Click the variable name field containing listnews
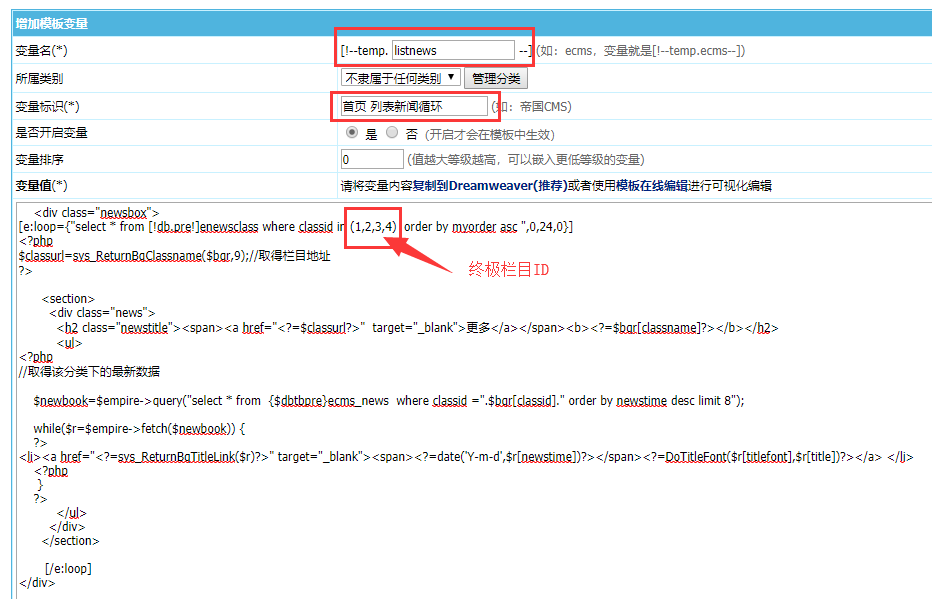 pos(452,50)
